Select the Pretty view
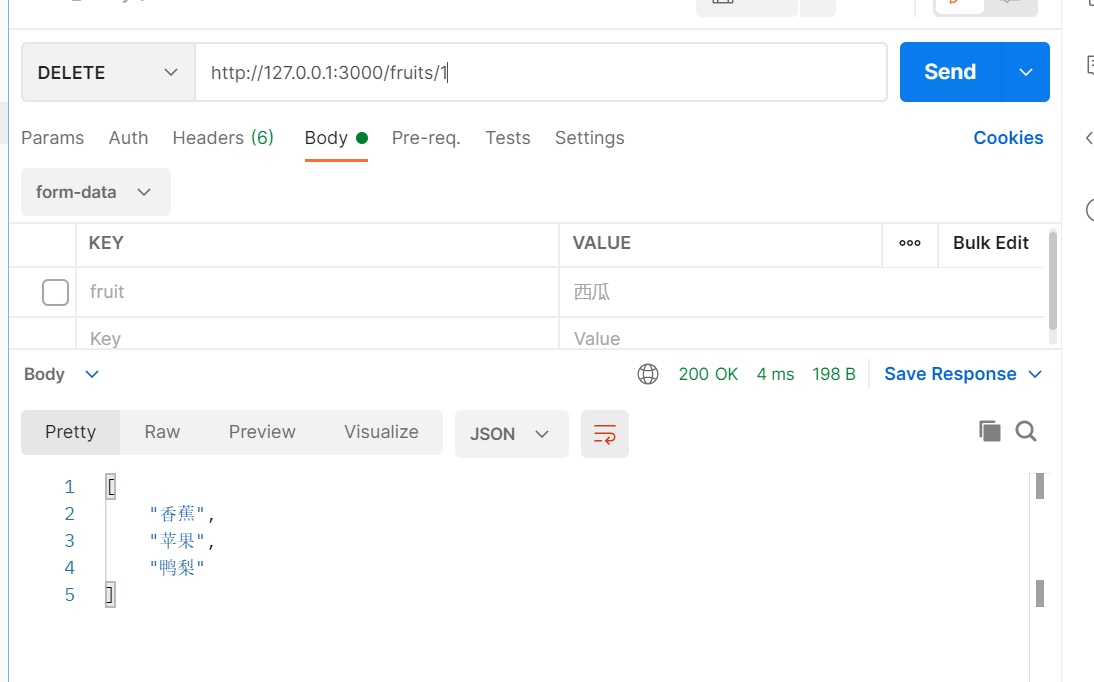Viewport: 1094px width, 682px height. (70, 432)
